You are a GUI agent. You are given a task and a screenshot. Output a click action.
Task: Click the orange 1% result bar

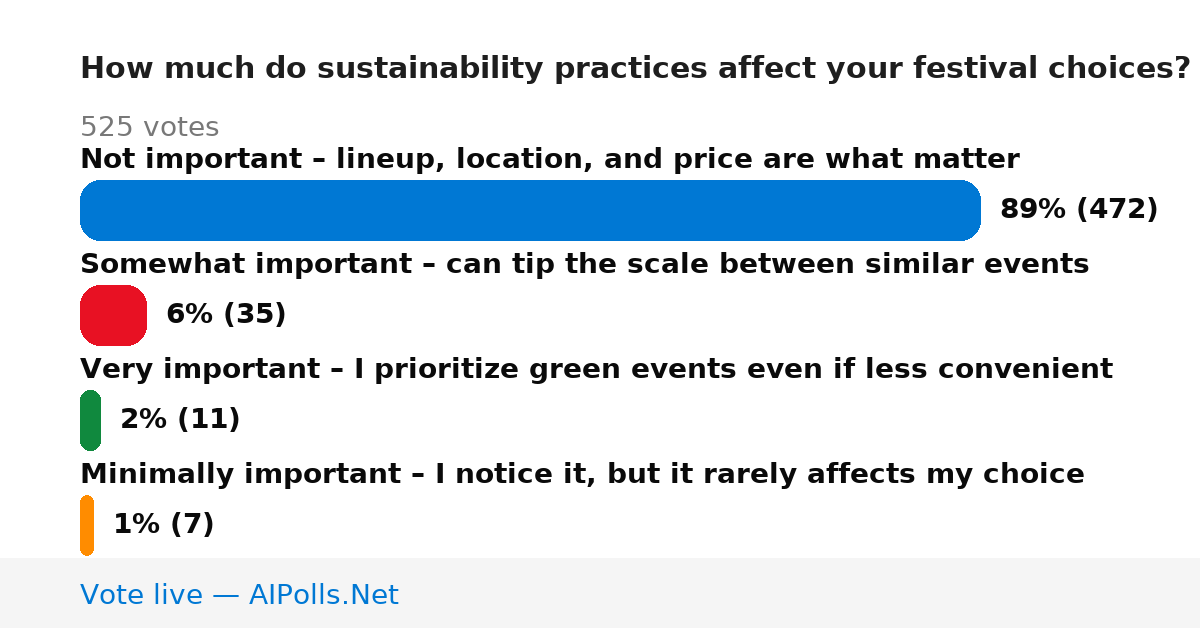point(87,525)
